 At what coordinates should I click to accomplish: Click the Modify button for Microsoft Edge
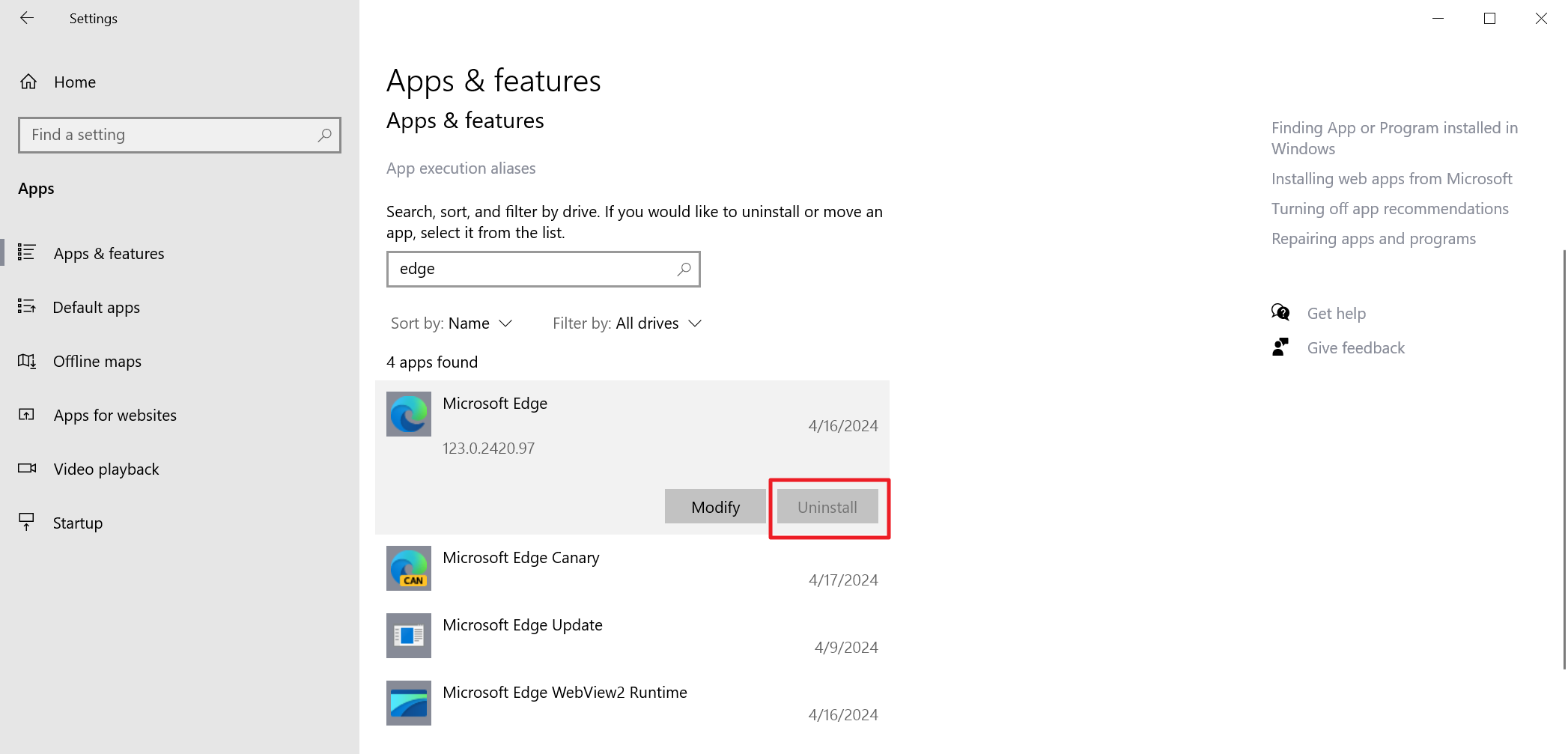(x=715, y=507)
